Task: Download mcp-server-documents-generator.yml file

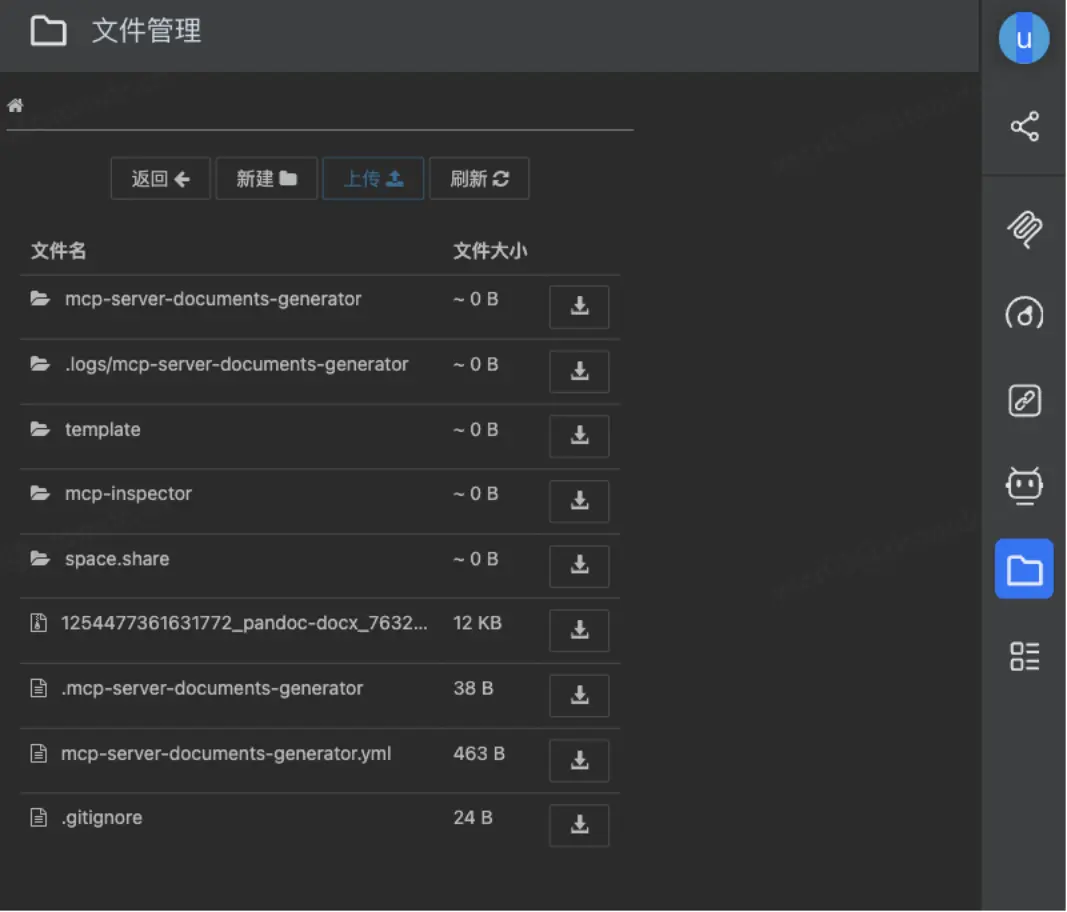Action: click(579, 761)
